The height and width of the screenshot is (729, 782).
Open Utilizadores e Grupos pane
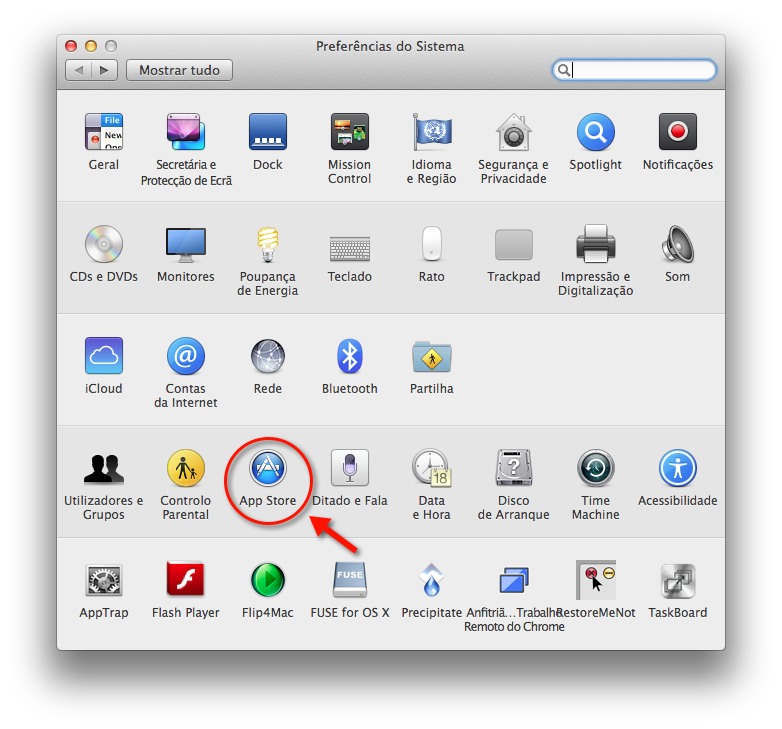coord(104,468)
